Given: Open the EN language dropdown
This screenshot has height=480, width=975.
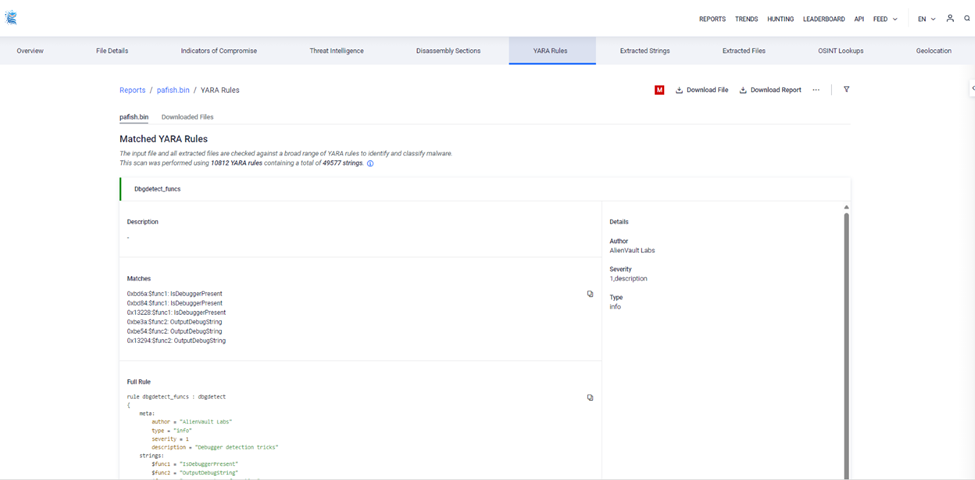Looking at the screenshot, I should point(926,19).
